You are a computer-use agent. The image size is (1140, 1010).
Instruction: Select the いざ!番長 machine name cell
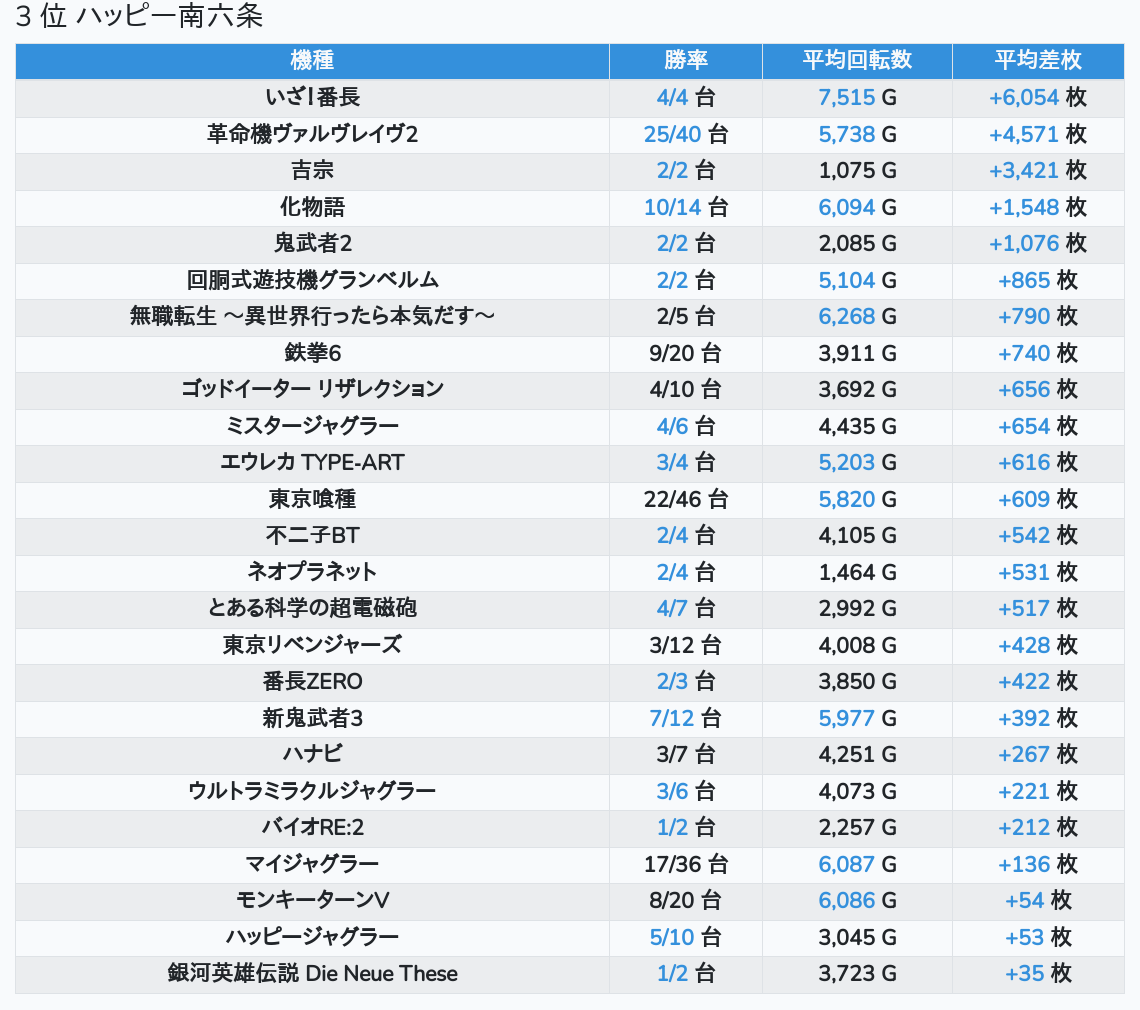click(x=312, y=98)
